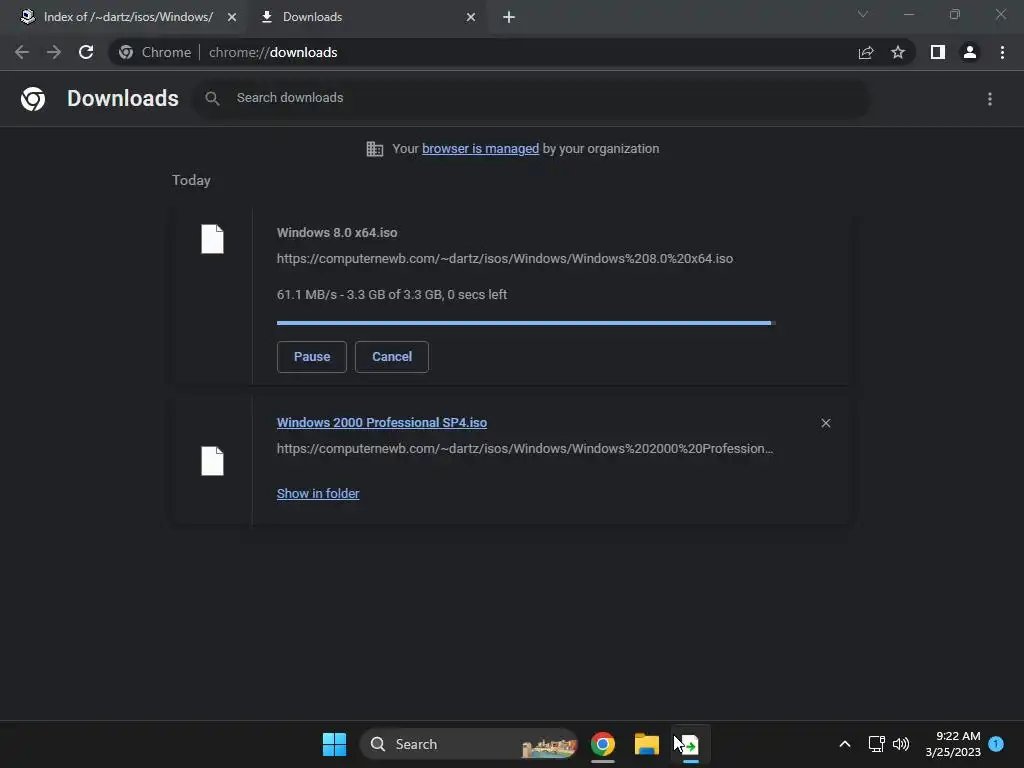Open the taskbar app with green arrow icon

click(690, 744)
